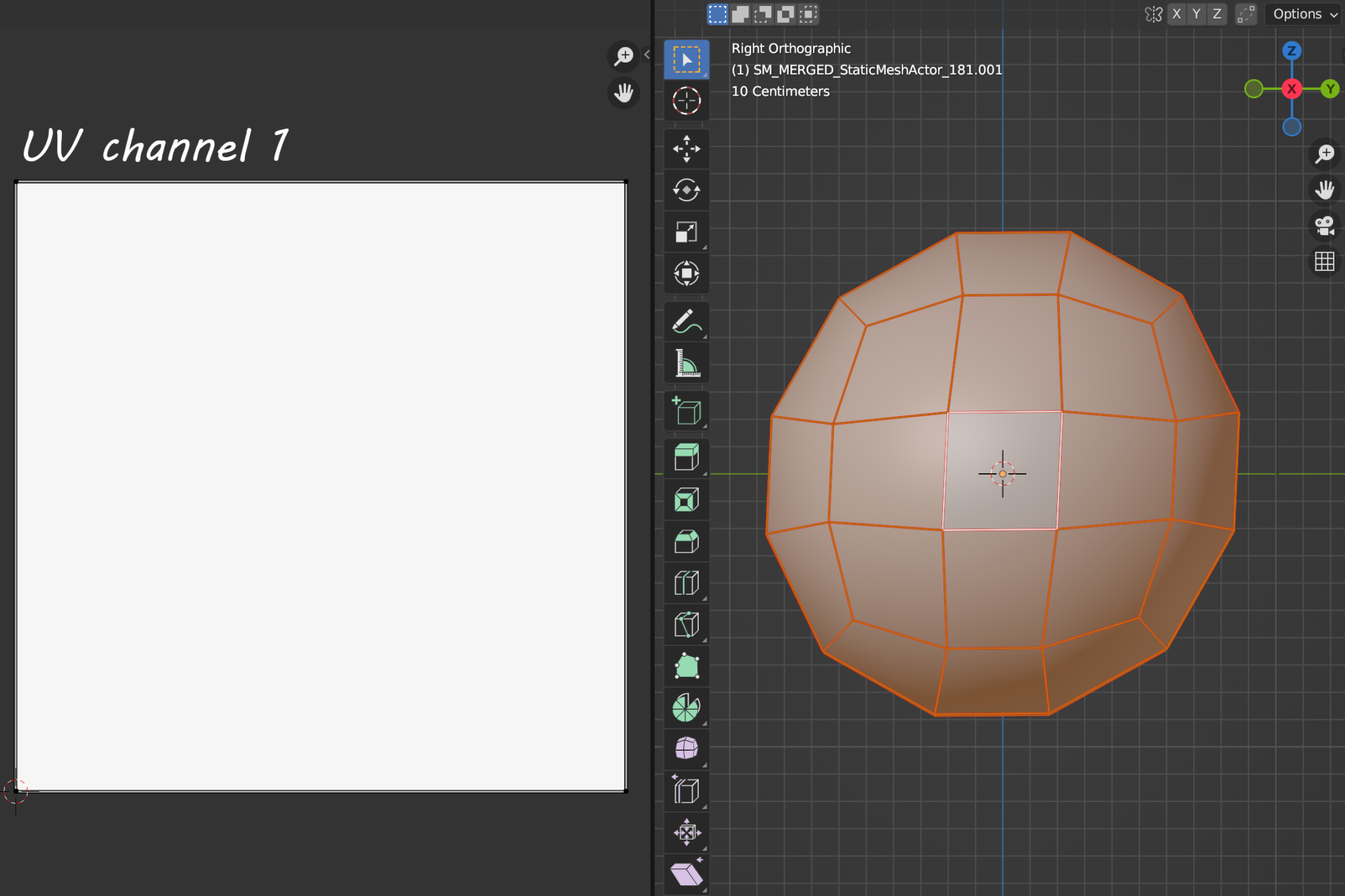1345x896 pixels.
Task: Pick the Measure tool
Action: click(x=687, y=362)
